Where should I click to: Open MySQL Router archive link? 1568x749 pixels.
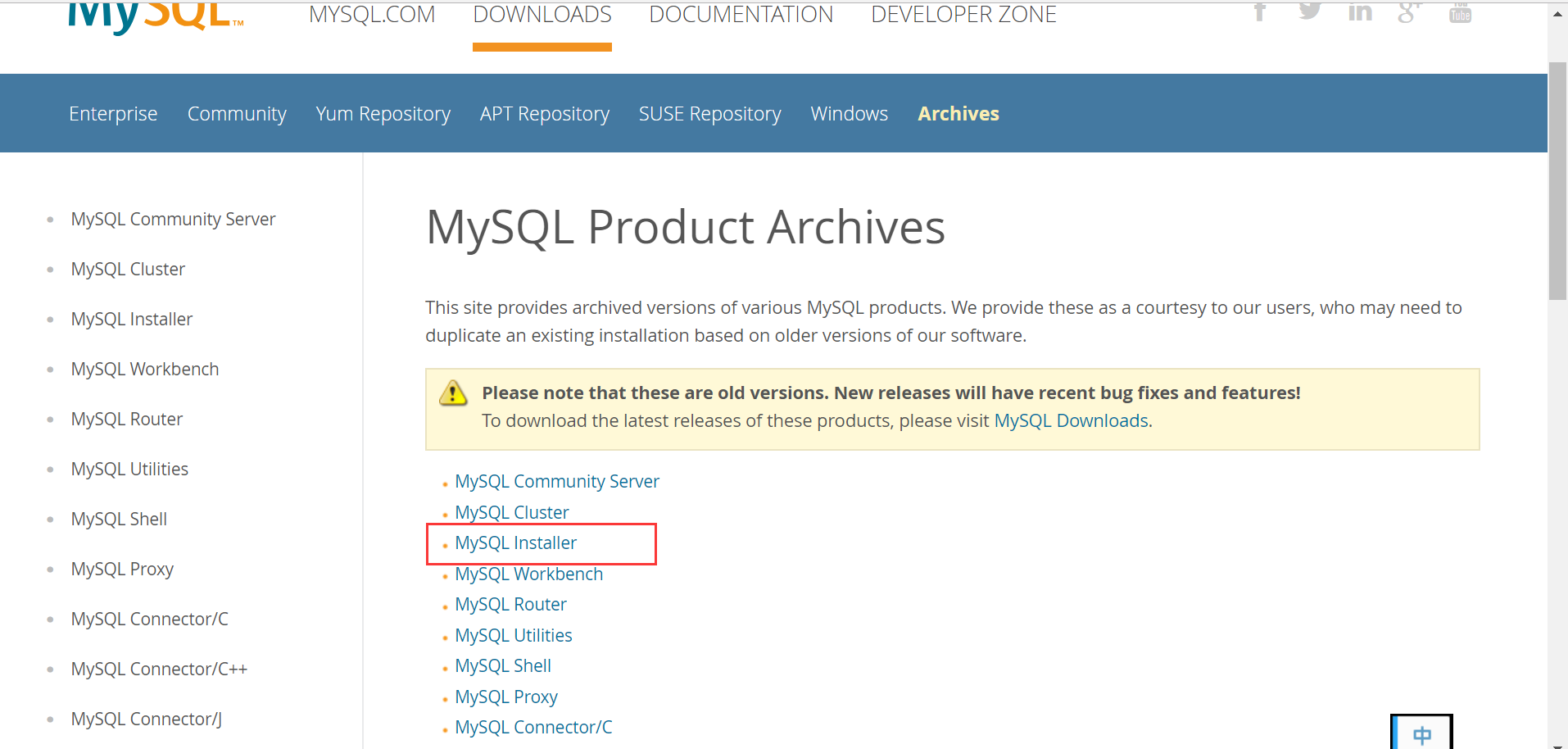tap(511, 605)
